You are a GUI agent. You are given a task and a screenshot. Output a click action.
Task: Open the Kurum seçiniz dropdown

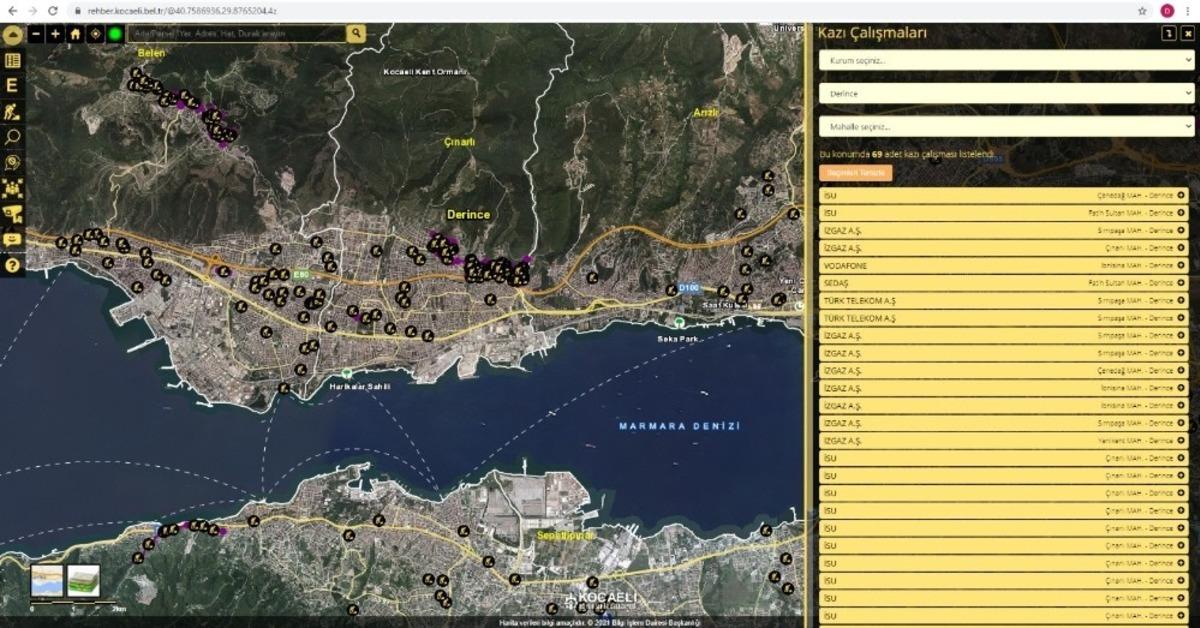[x=1005, y=61]
